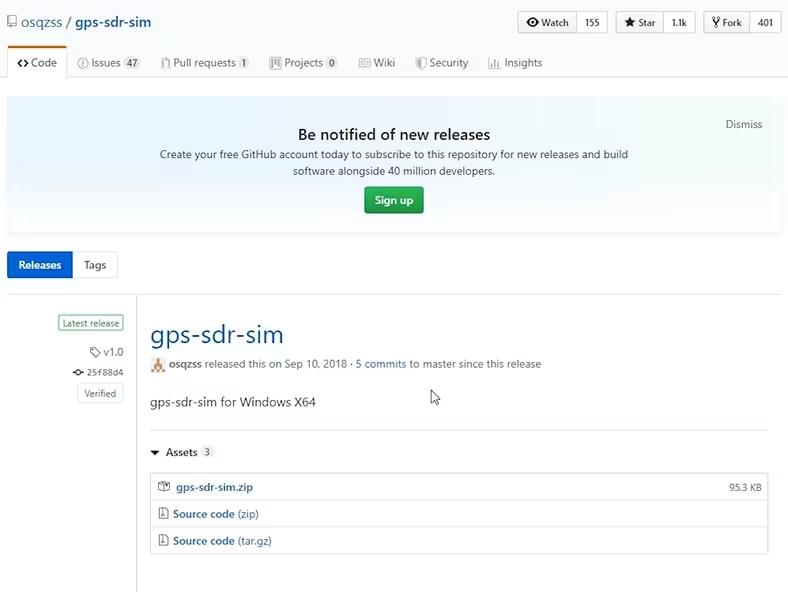Viewport: 788px width, 600px height.
Task: Open the gps-sdr-sim release title
Action: pos(217,335)
